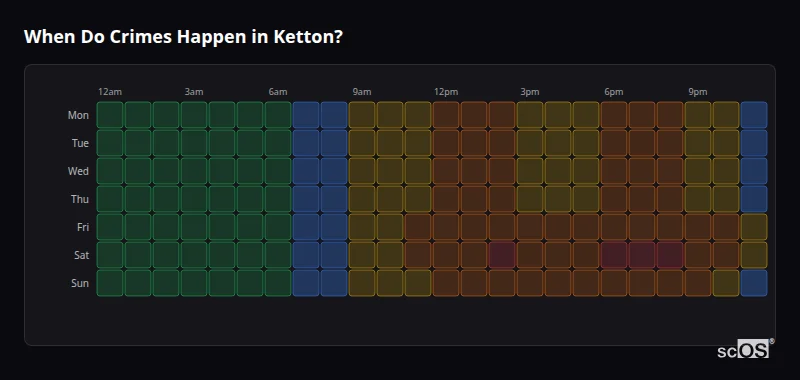This screenshot has height=380, width=800.
Task: Click the "3am" column label
Action: 194,92
